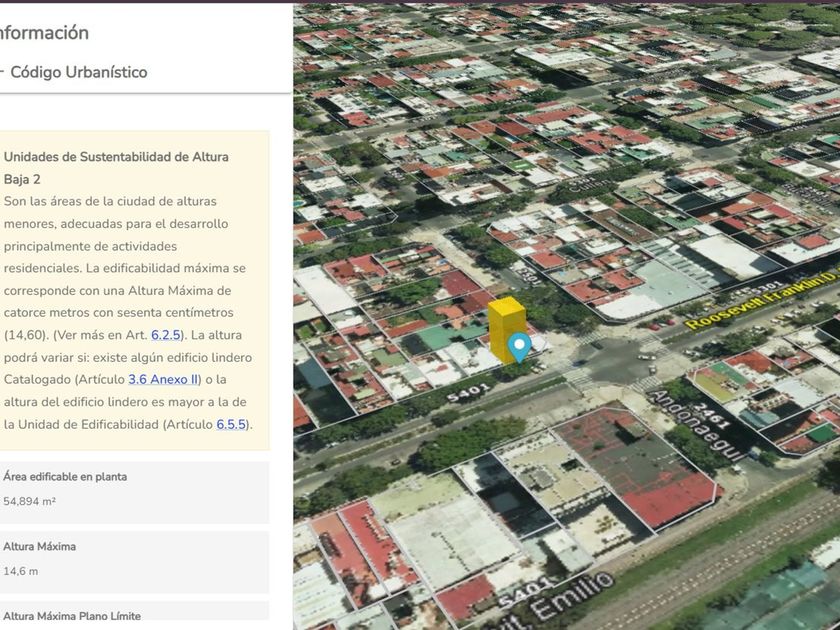
Task: Click the yellow 3D building volume
Action: (505, 332)
